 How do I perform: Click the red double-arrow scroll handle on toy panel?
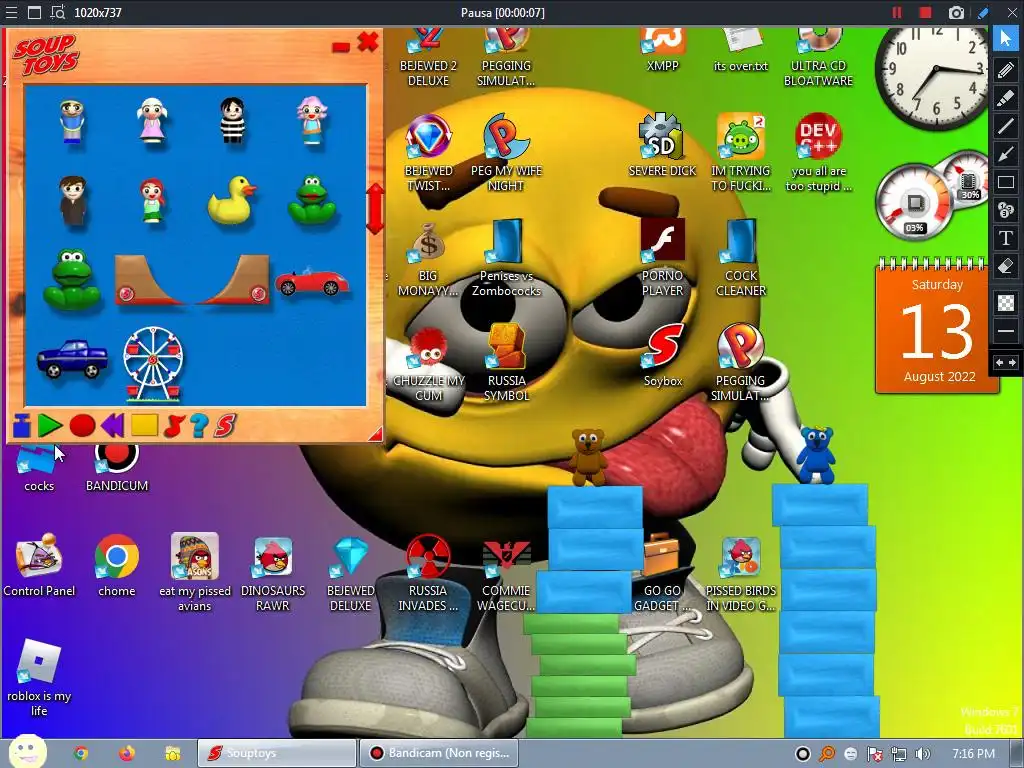point(375,208)
